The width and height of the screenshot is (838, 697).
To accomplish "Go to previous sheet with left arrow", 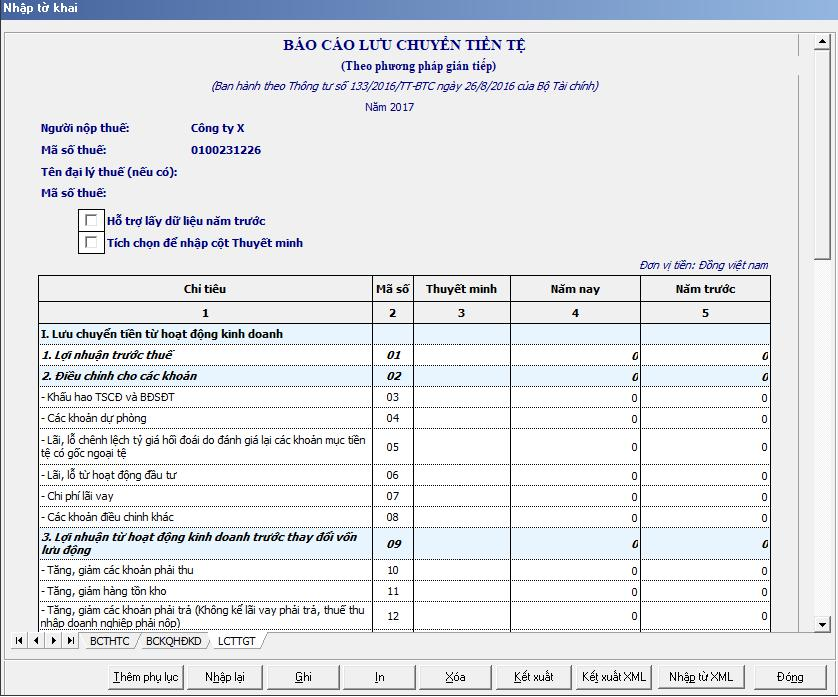I will [37, 640].
